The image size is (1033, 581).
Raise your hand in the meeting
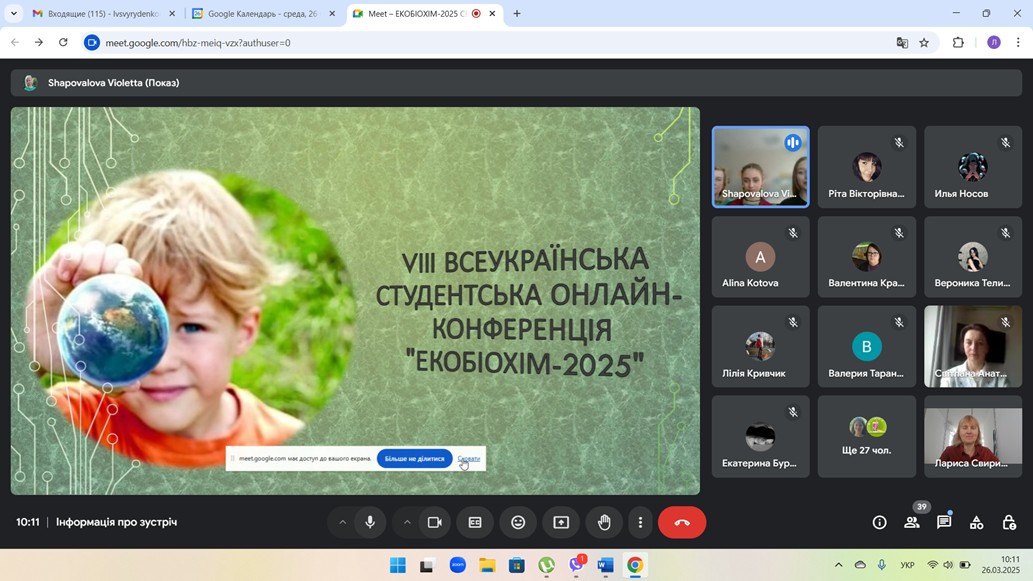coord(604,522)
